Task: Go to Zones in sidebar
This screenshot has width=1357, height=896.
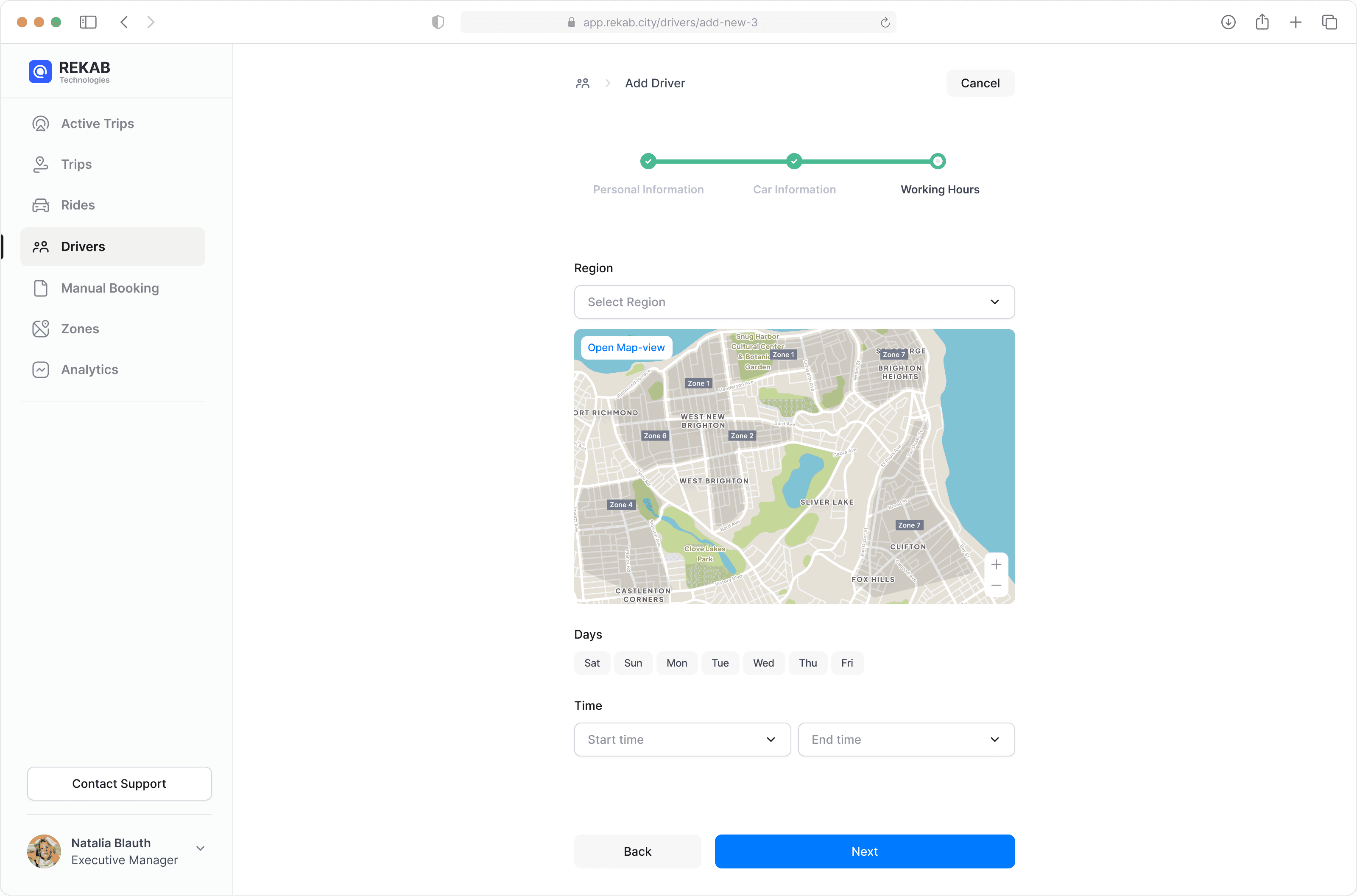Action: [80, 329]
